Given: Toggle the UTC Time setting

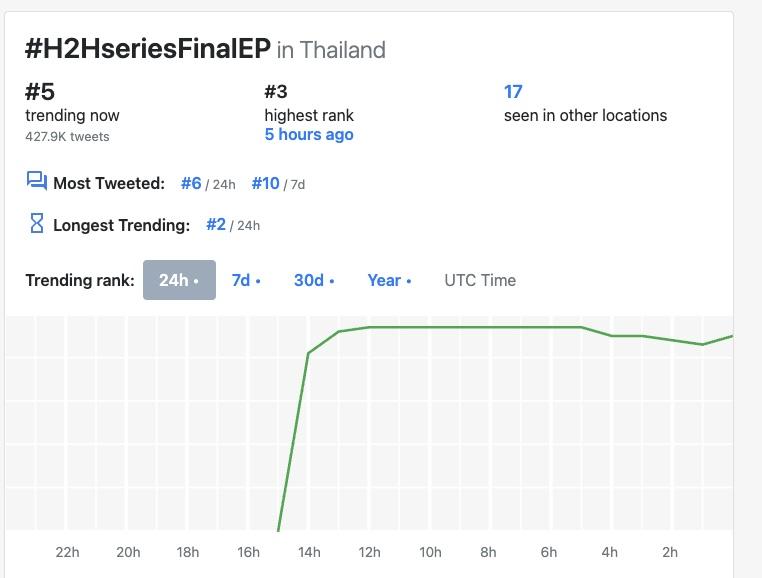Looking at the screenshot, I should pyautogui.click(x=480, y=280).
